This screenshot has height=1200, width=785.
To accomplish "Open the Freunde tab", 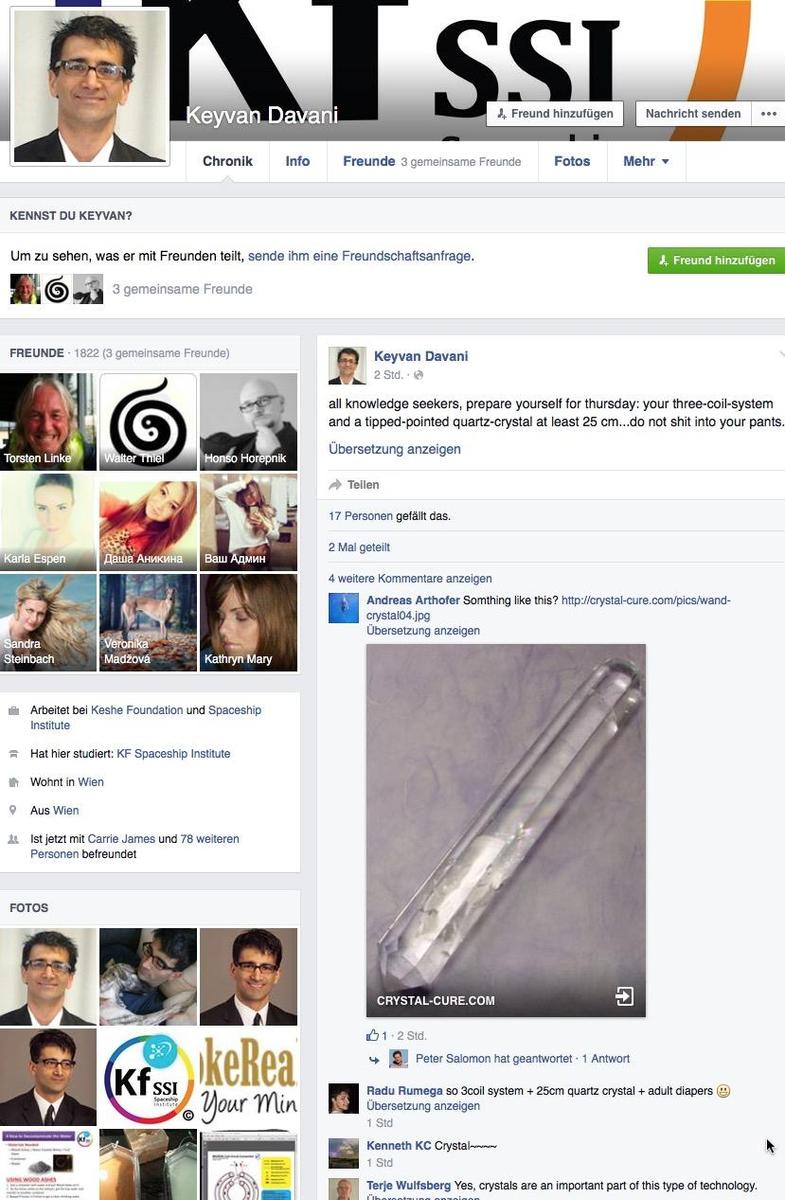I will 432,161.
